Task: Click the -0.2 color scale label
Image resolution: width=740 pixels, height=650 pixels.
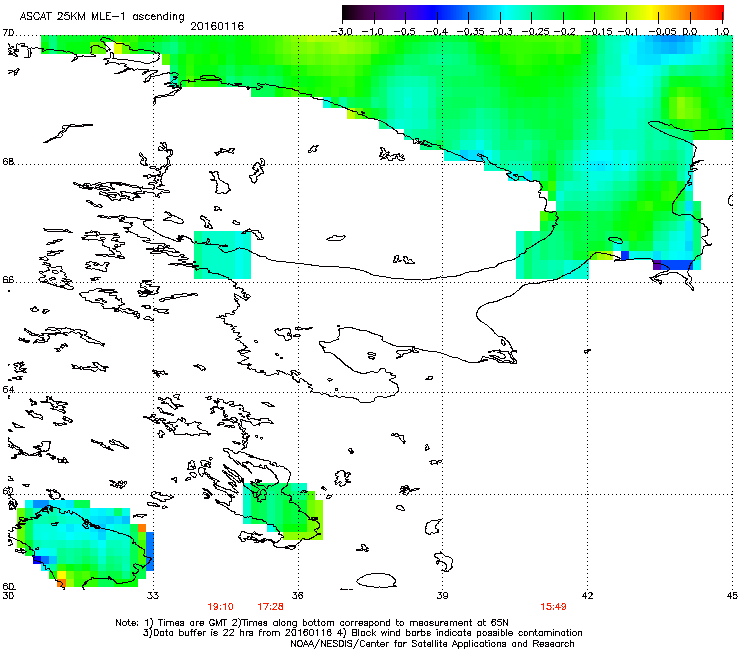Action: 565,32
